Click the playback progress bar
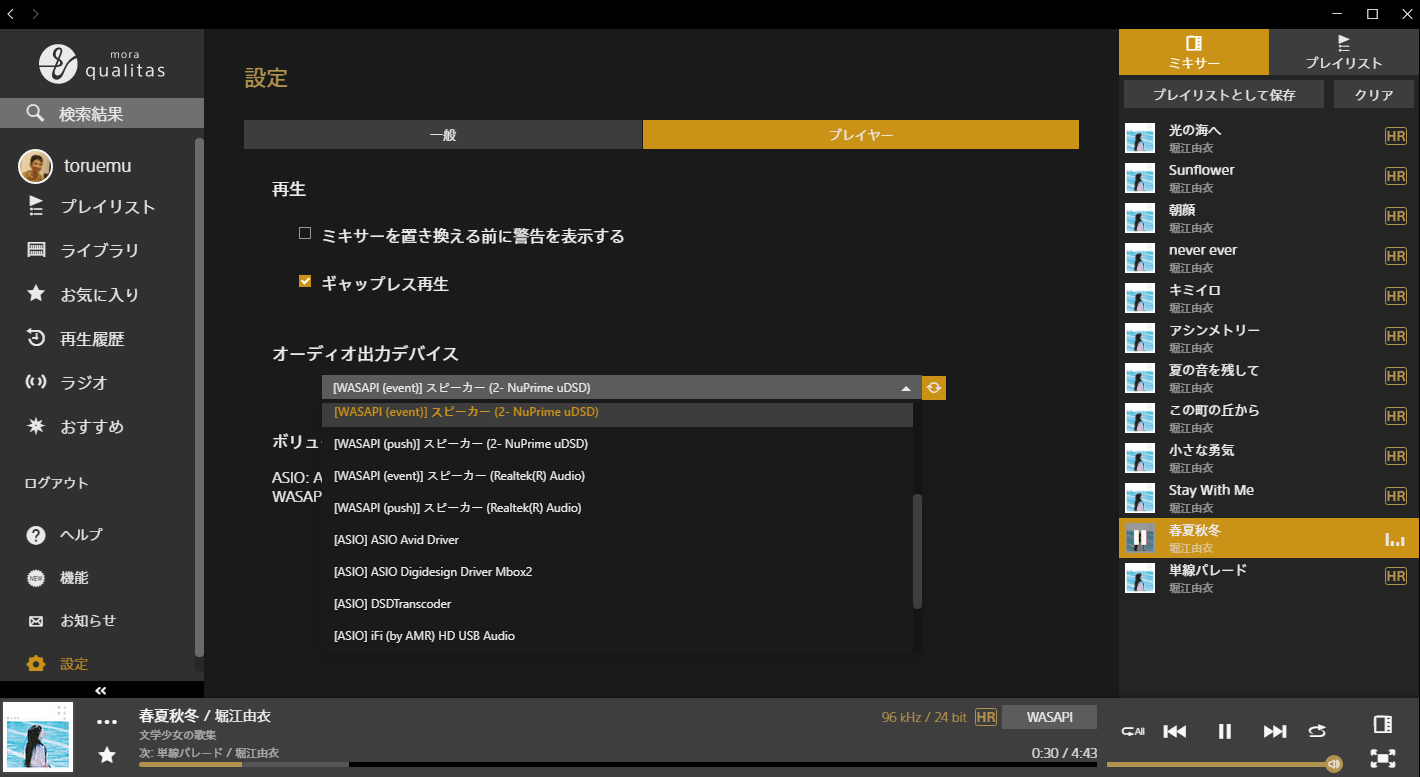This screenshot has height=777, width=1420. tap(618, 765)
